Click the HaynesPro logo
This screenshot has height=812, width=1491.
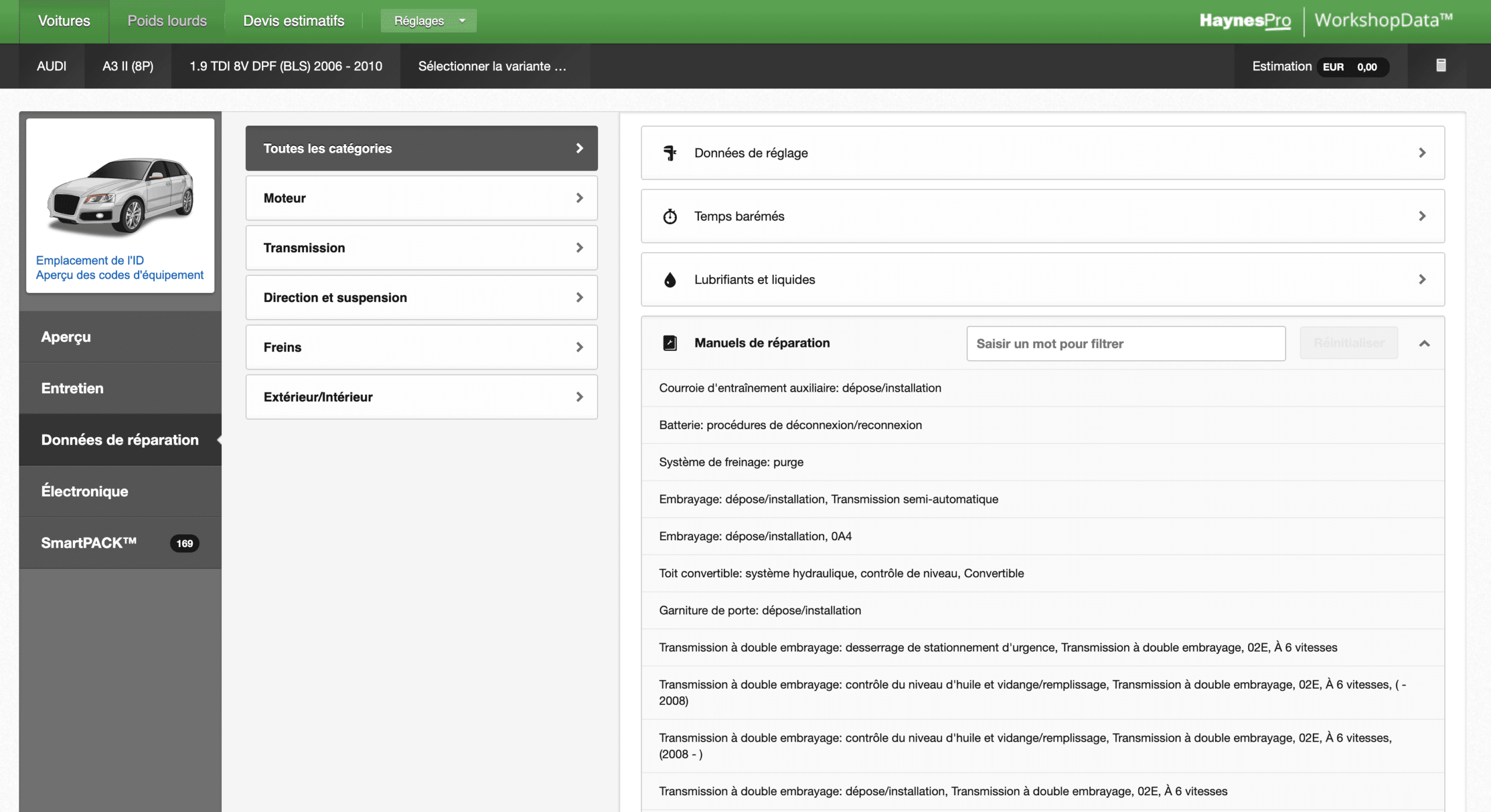1245,21
